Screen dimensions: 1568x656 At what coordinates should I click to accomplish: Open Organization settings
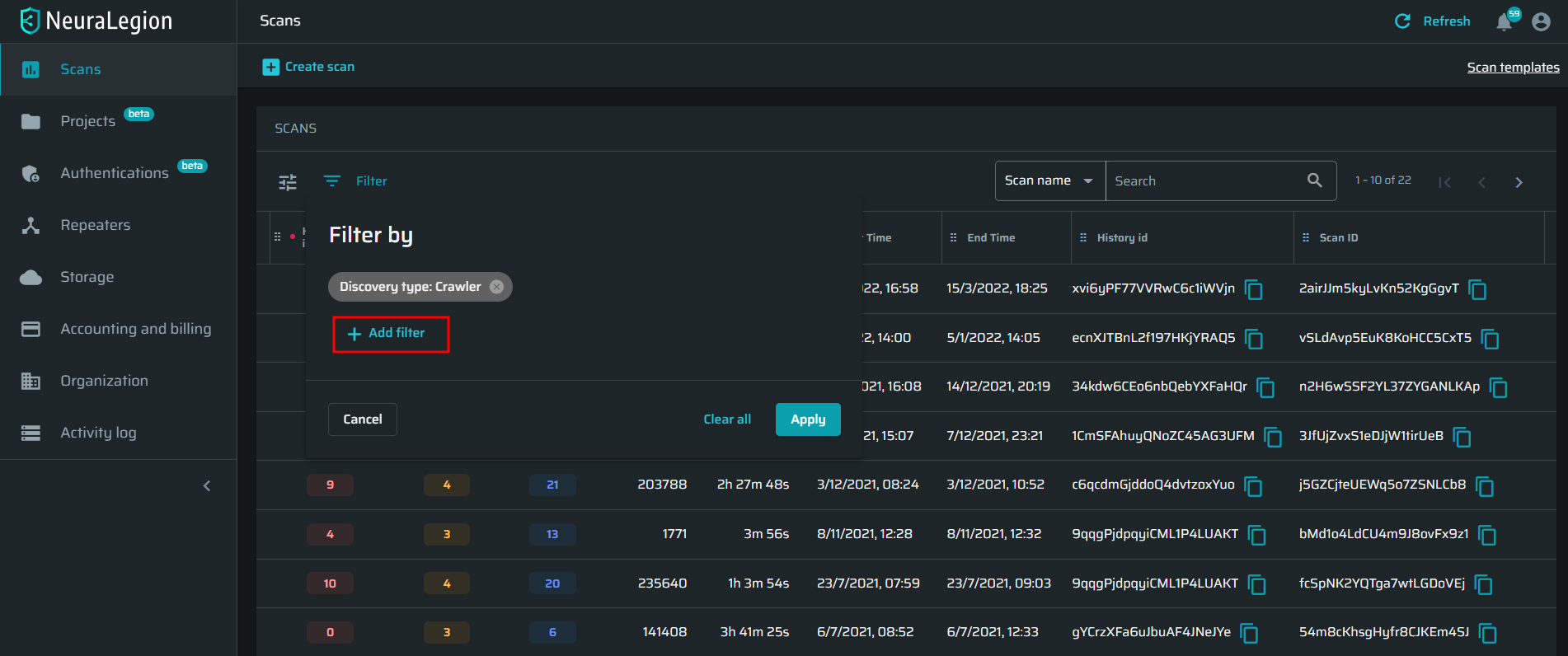[x=118, y=381]
